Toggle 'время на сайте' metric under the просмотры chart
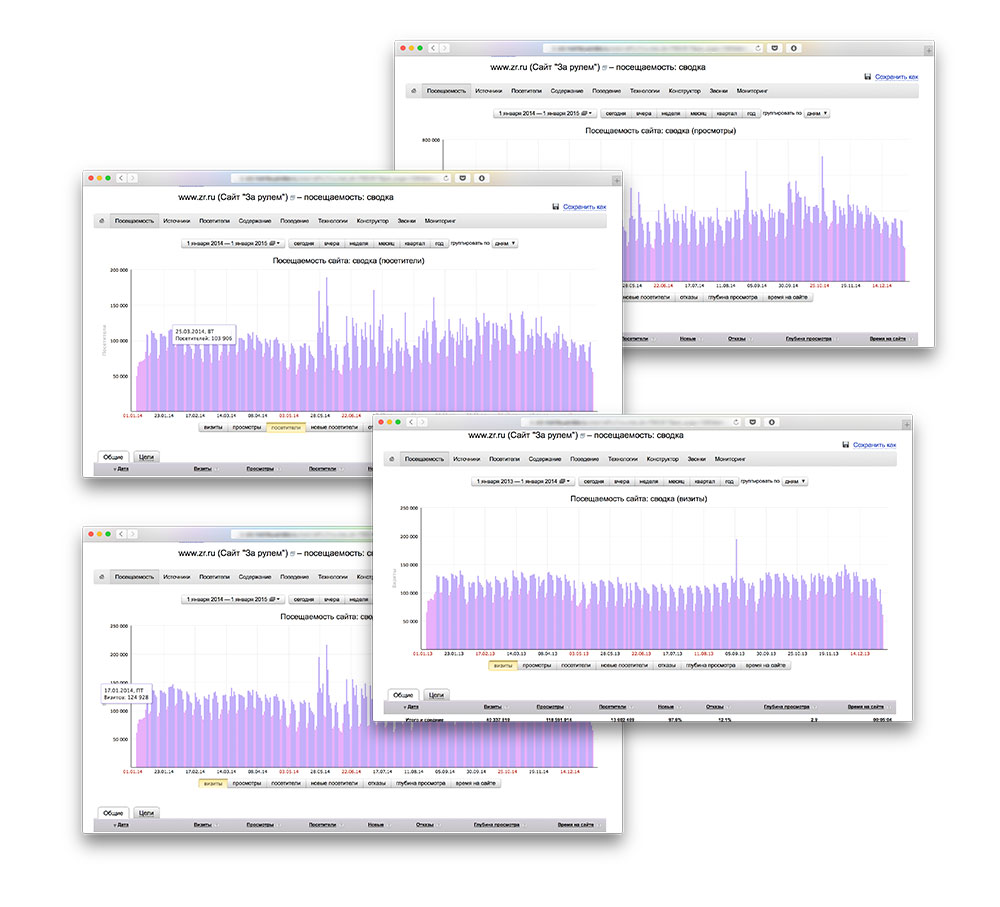This screenshot has height=907, width=1000. pyautogui.click(x=788, y=297)
